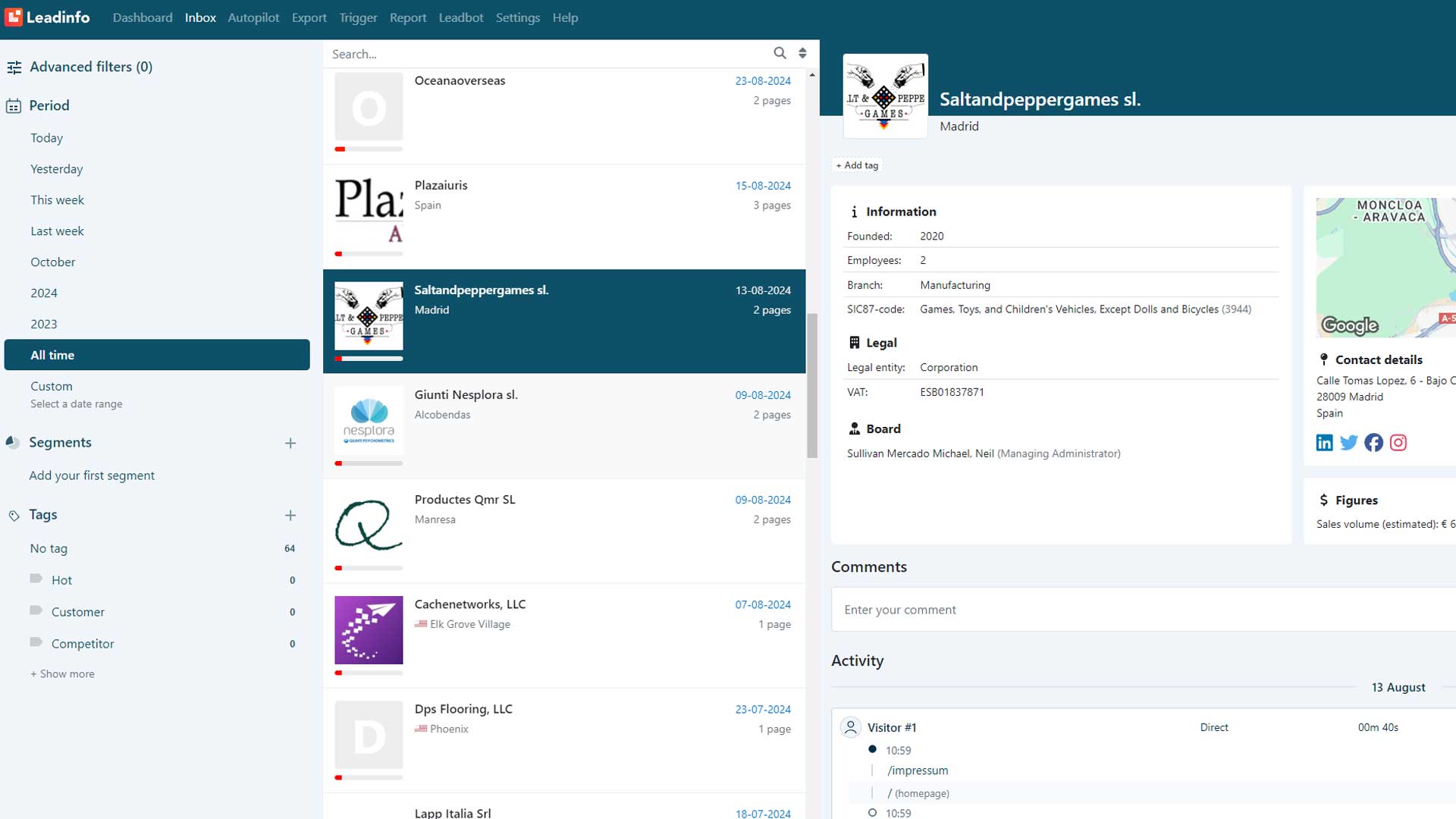This screenshot has width=1456, height=819.
Task: Open the company Instagram page
Action: [1398, 443]
